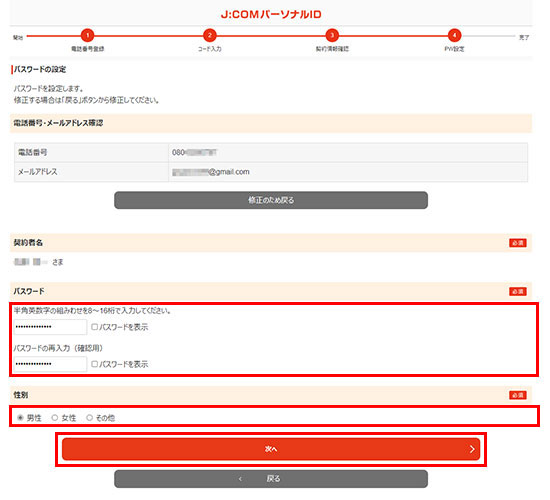The width and height of the screenshot is (550, 500).
Task: Click the red 次へ button
Action: pos(271,449)
